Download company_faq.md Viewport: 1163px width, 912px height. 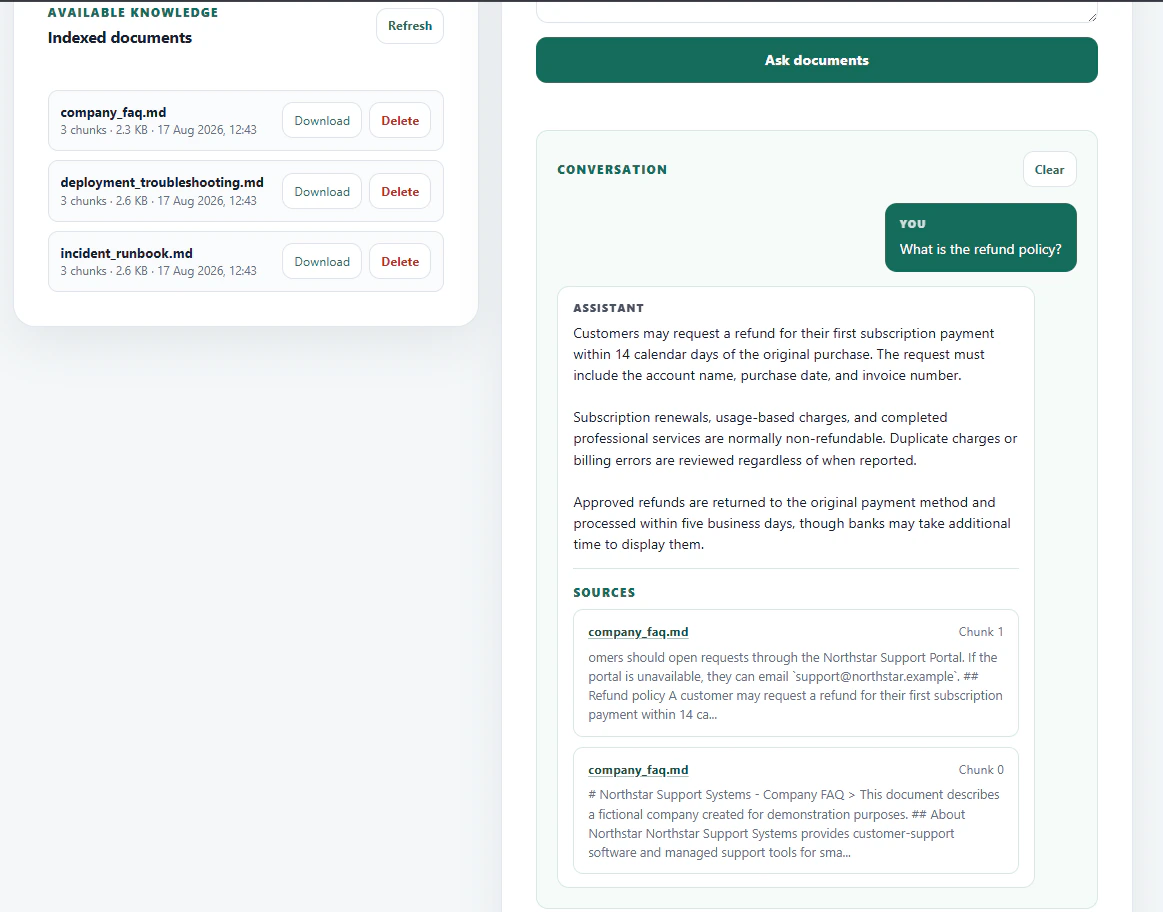click(322, 120)
